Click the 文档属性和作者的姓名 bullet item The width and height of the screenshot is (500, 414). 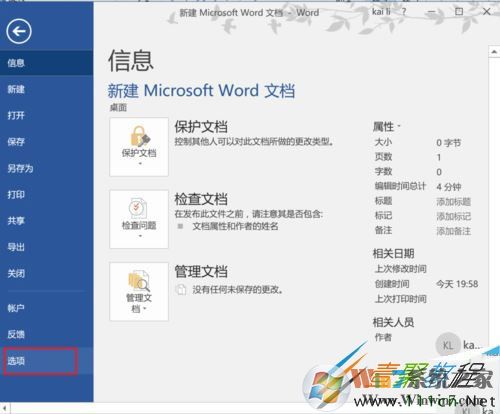click(235, 226)
